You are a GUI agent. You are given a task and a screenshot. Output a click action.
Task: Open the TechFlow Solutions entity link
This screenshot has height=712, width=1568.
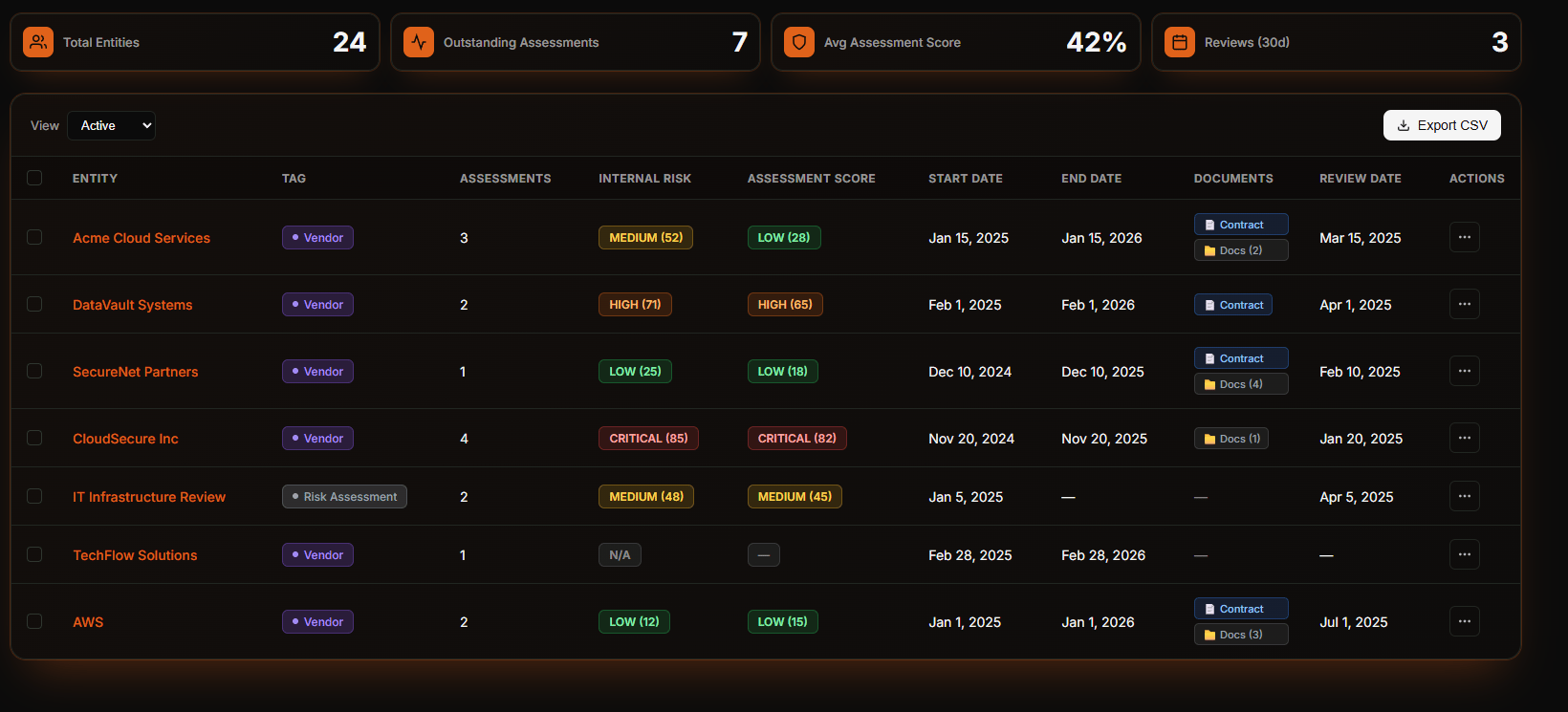click(135, 555)
